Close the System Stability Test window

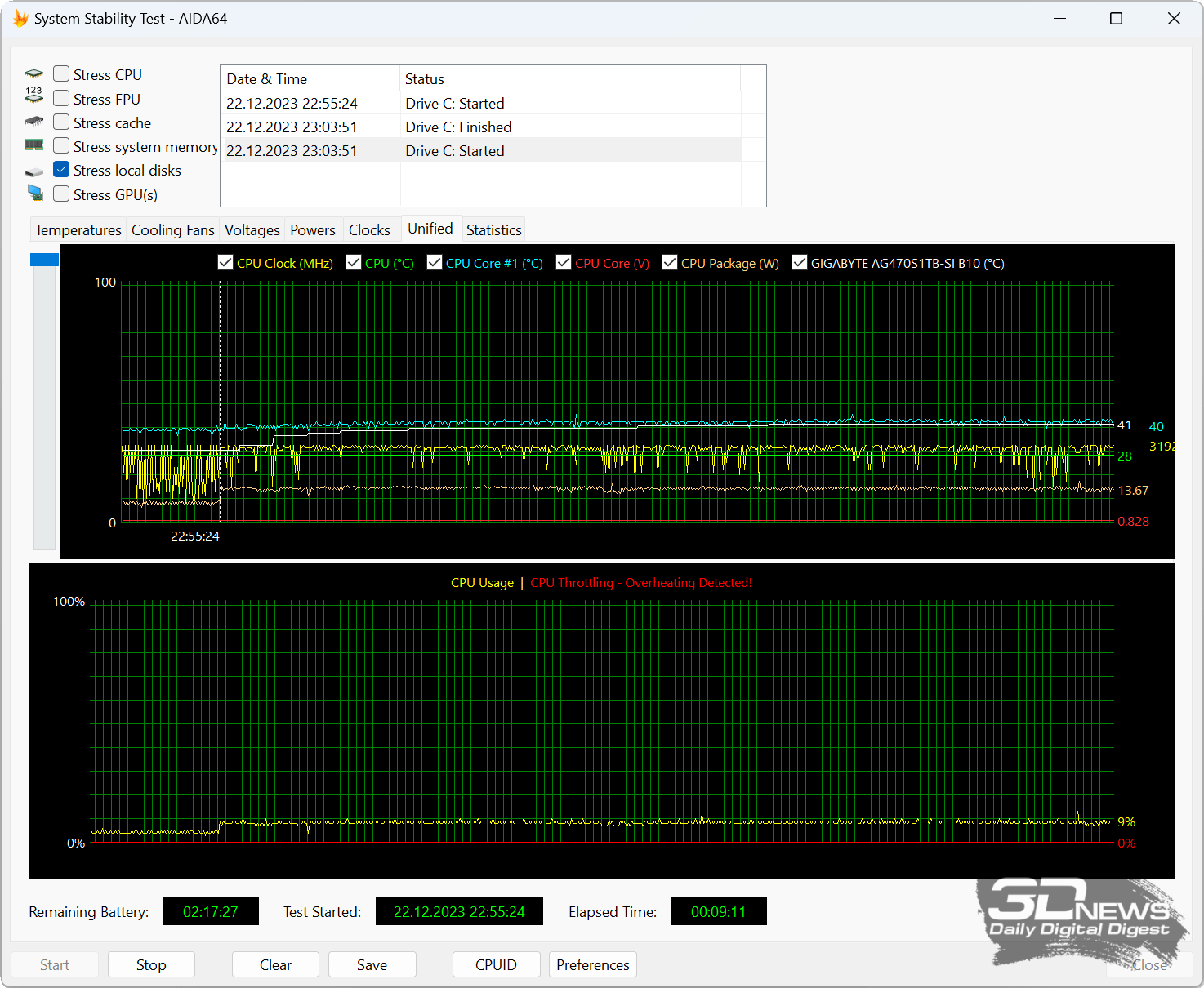(1174, 18)
